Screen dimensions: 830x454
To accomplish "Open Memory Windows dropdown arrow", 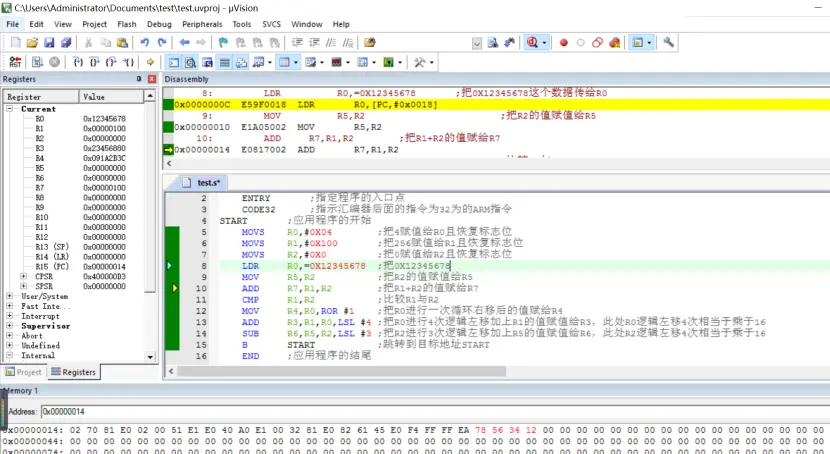I will (296, 62).
